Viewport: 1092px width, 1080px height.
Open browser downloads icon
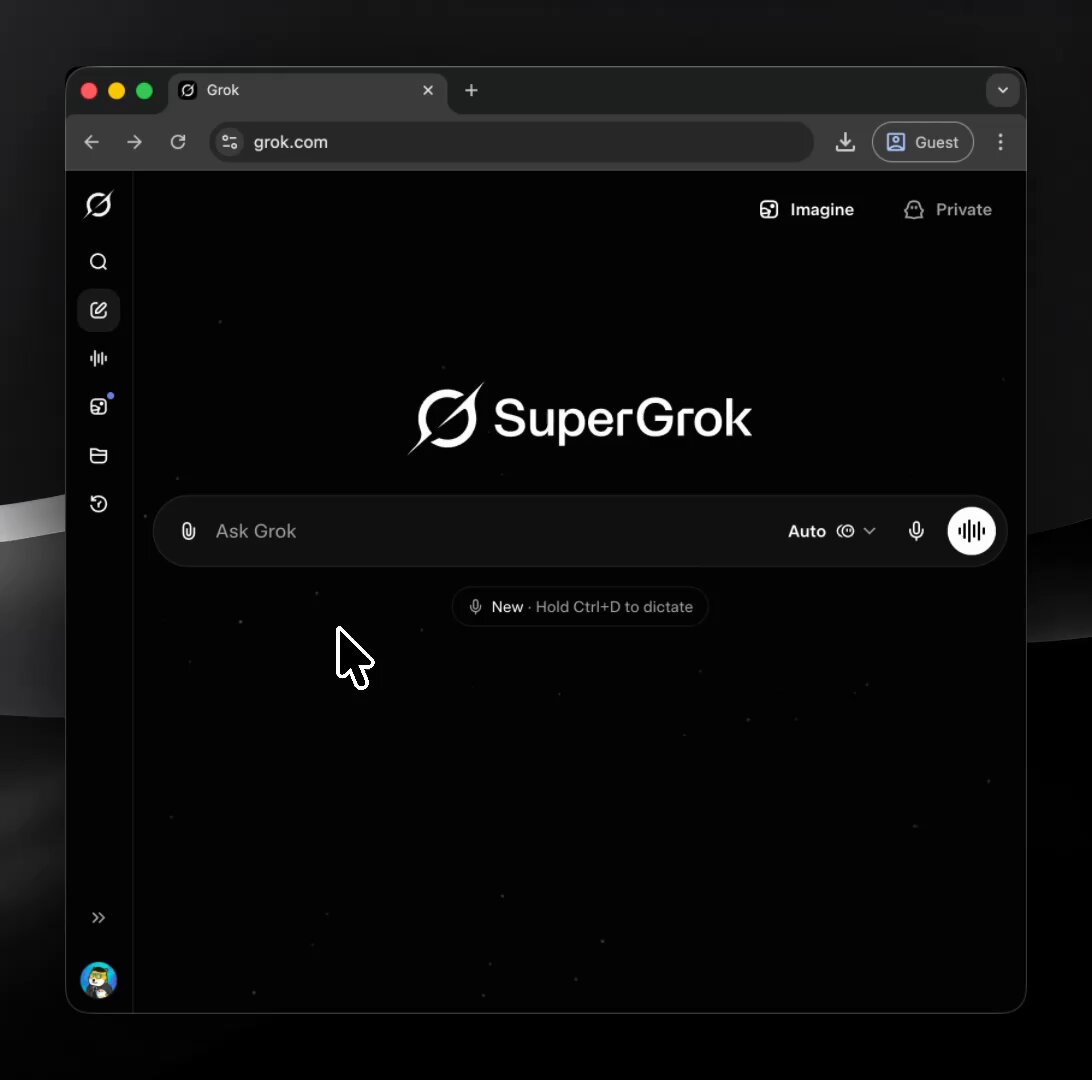[x=845, y=142]
